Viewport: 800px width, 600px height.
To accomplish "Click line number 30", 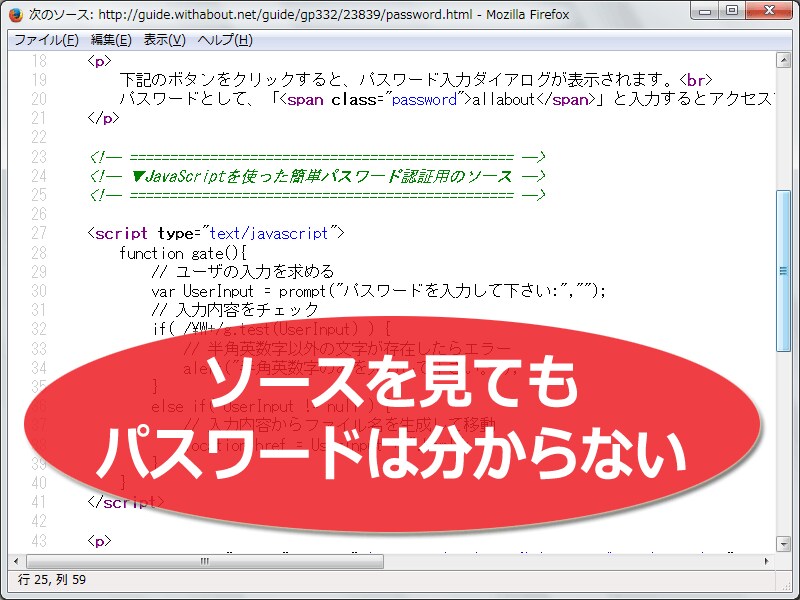I will (x=39, y=291).
